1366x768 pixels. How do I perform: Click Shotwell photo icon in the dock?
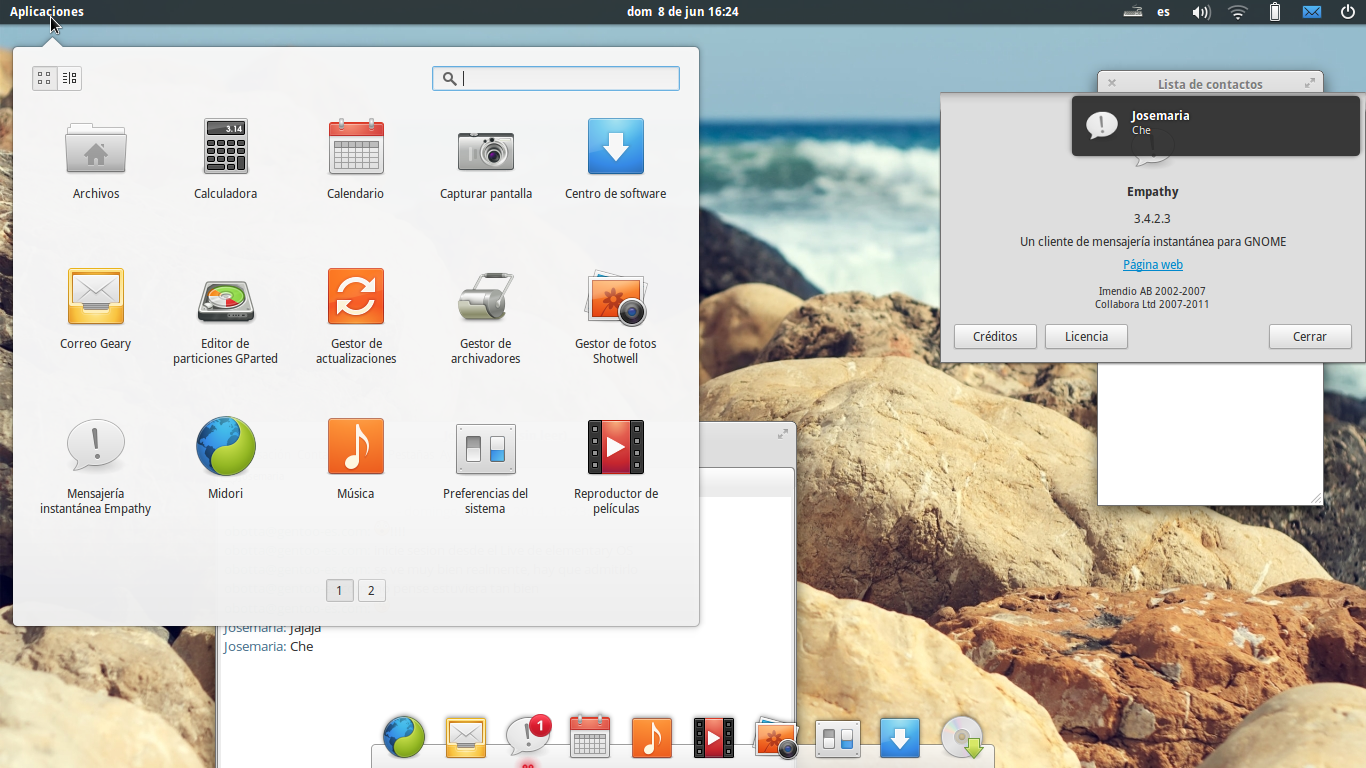tap(776, 738)
